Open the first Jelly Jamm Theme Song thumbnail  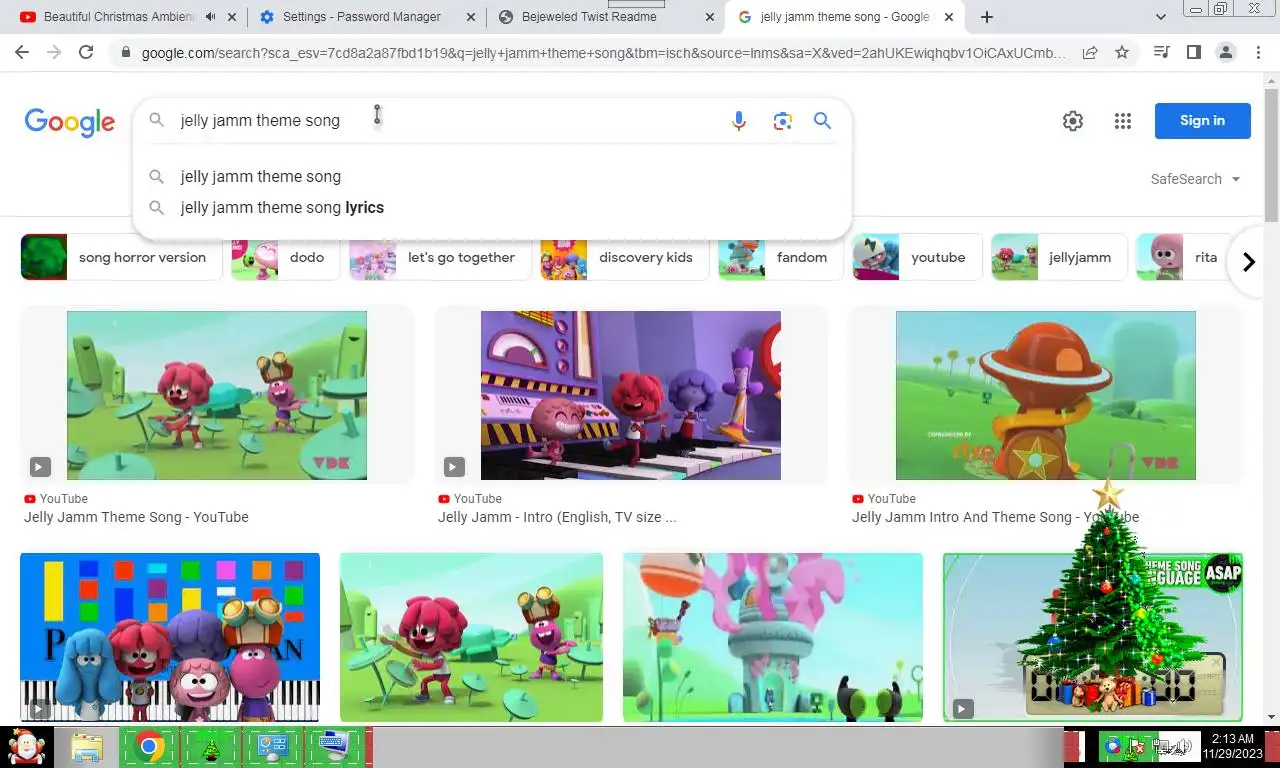pos(217,395)
